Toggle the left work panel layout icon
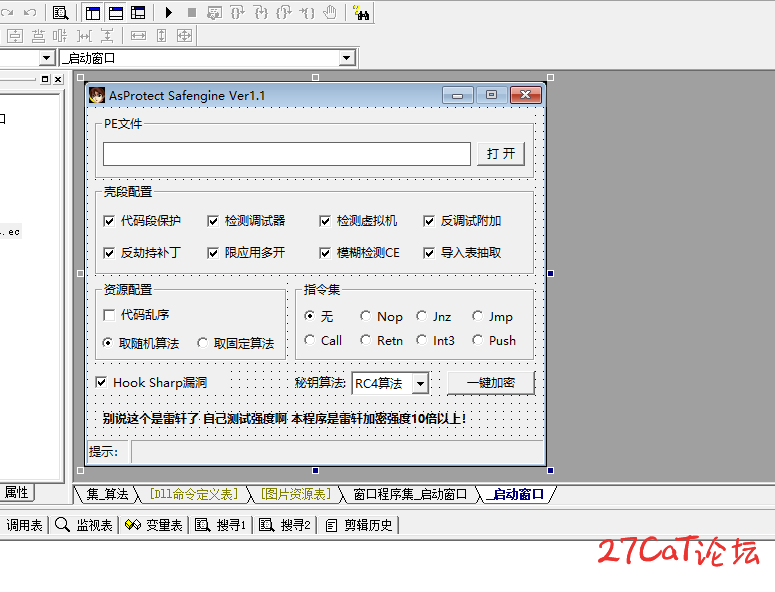 pyautogui.click(x=92, y=12)
